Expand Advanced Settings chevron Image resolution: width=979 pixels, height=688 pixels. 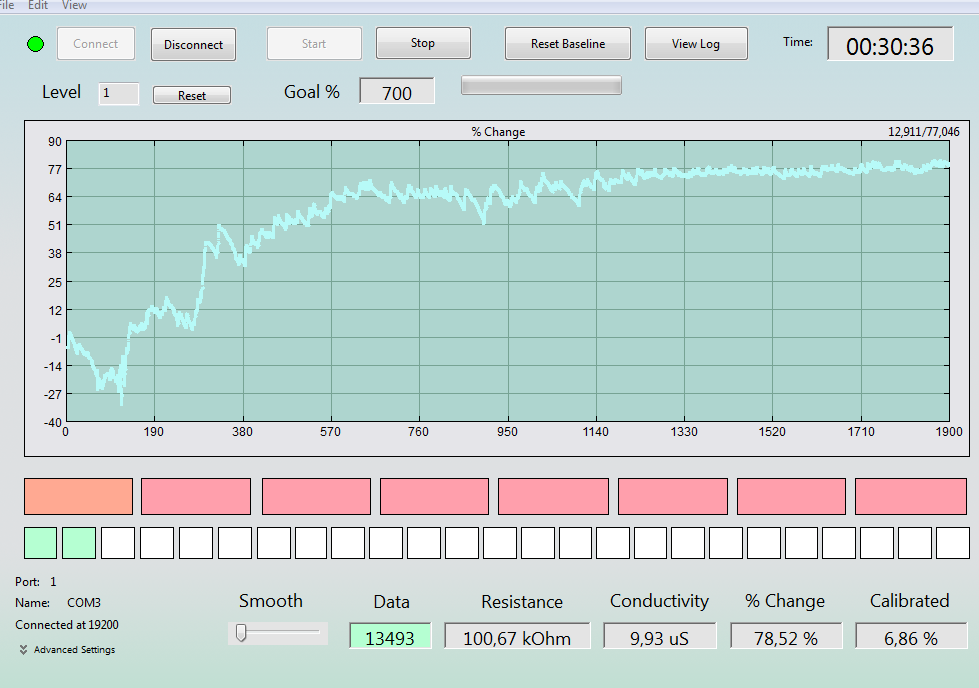pyautogui.click(x=23, y=650)
